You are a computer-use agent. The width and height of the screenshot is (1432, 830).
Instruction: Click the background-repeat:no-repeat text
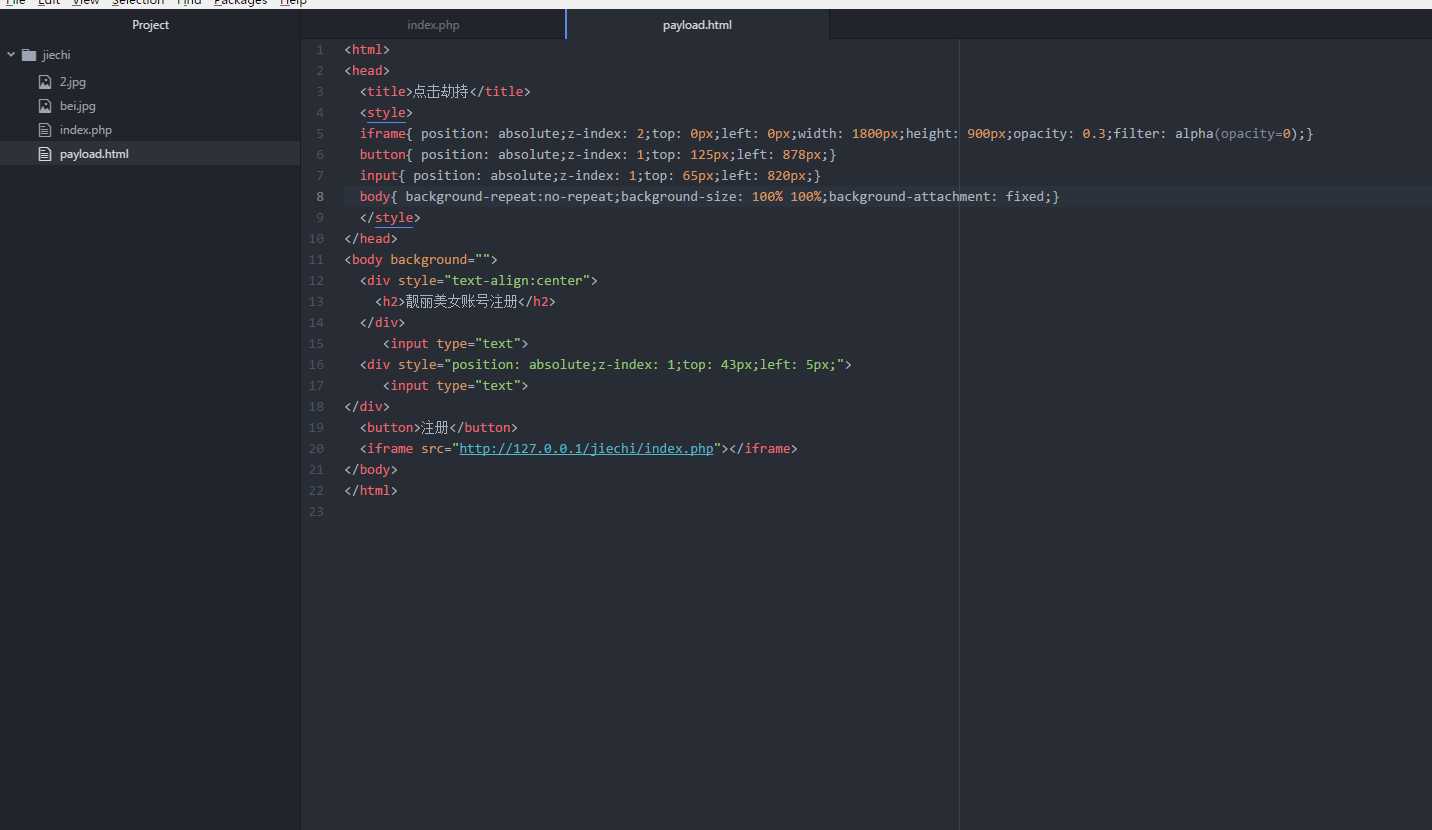point(509,197)
